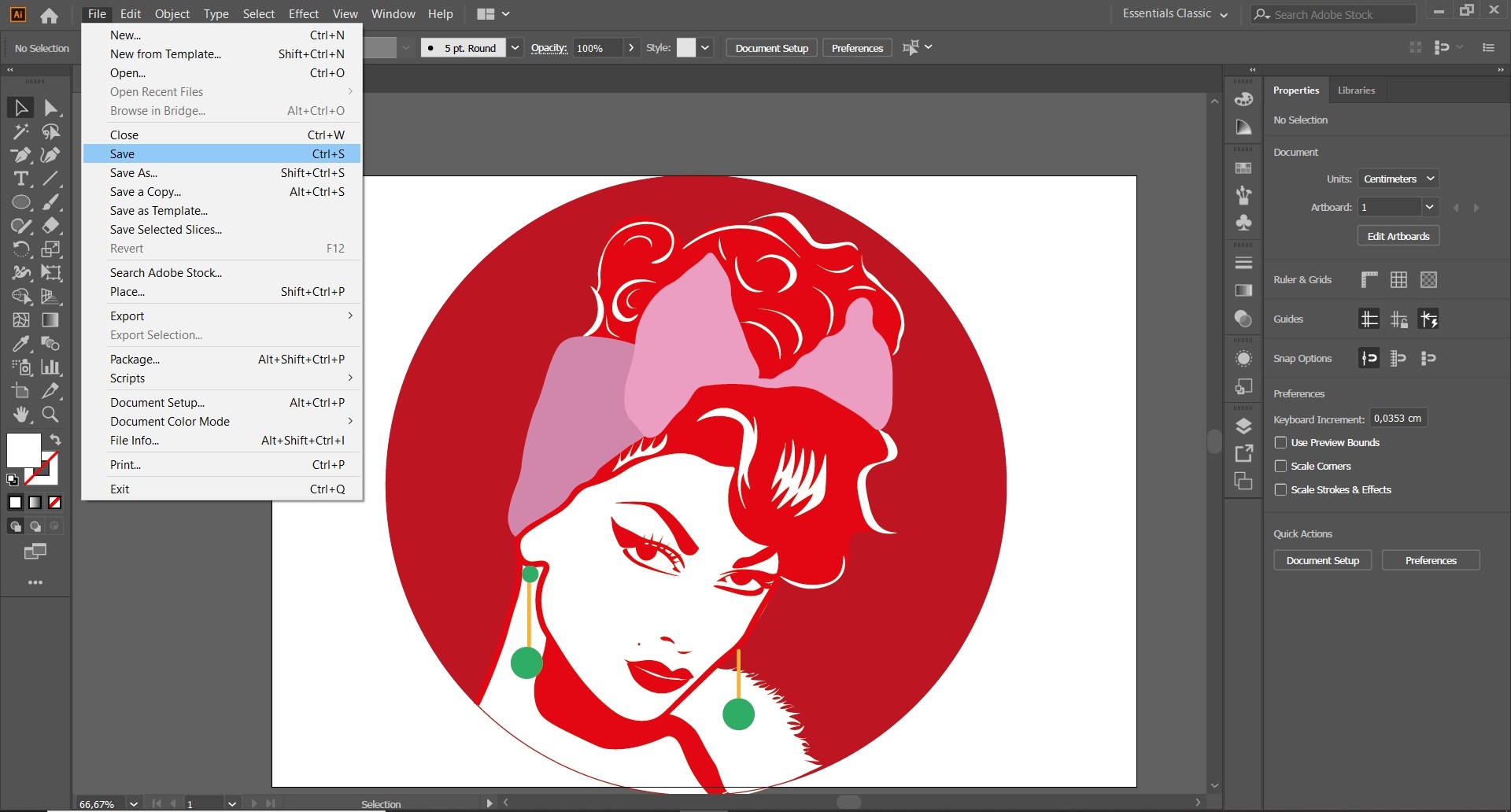Select the Zoom tool
The height and width of the screenshot is (812, 1511).
[51, 415]
